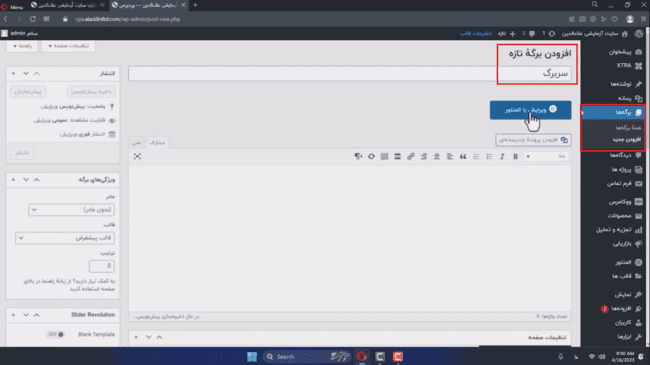Click the Toolbar Toggle icon in editor
This screenshot has height=365, width=650.
click(384, 156)
